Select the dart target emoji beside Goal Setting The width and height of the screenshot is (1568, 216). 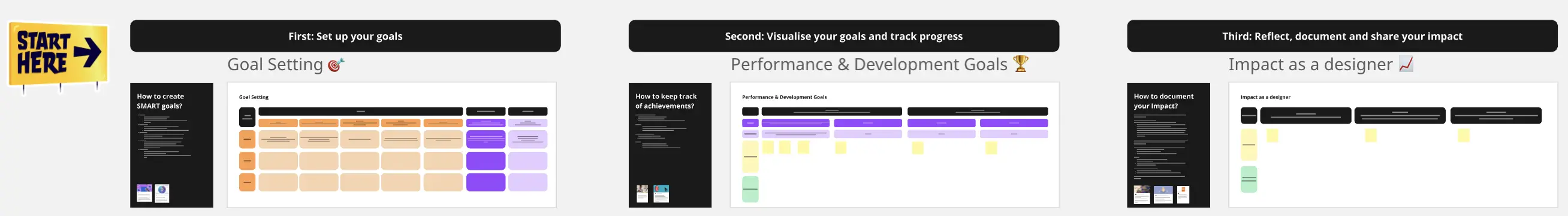click(336, 65)
